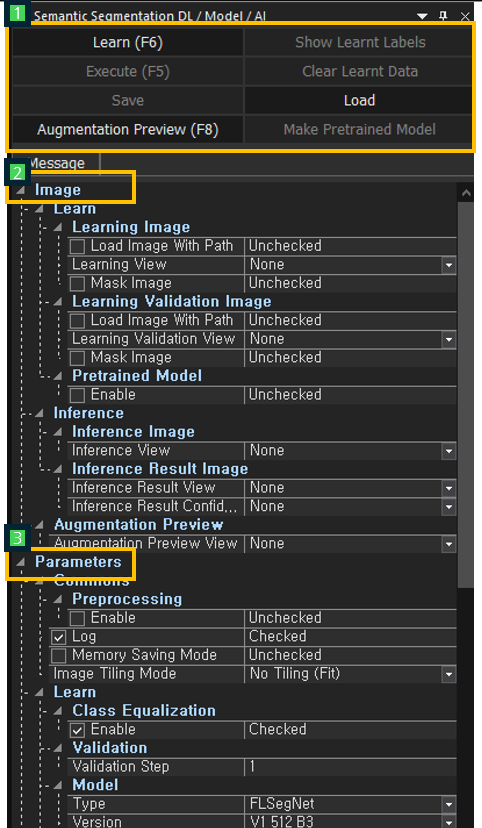Image resolution: width=482 pixels, height=828 pixels.
Task: Click the pin icon in panel title bar
Action: coord(443,16)
